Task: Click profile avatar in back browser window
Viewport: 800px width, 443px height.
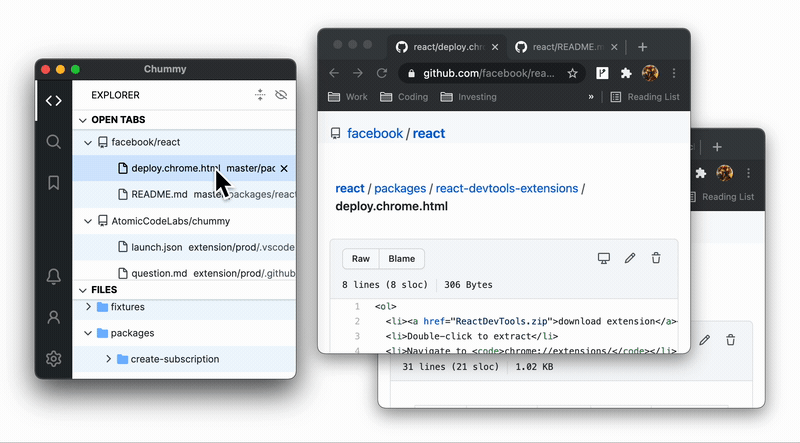Action: point(724,174)
